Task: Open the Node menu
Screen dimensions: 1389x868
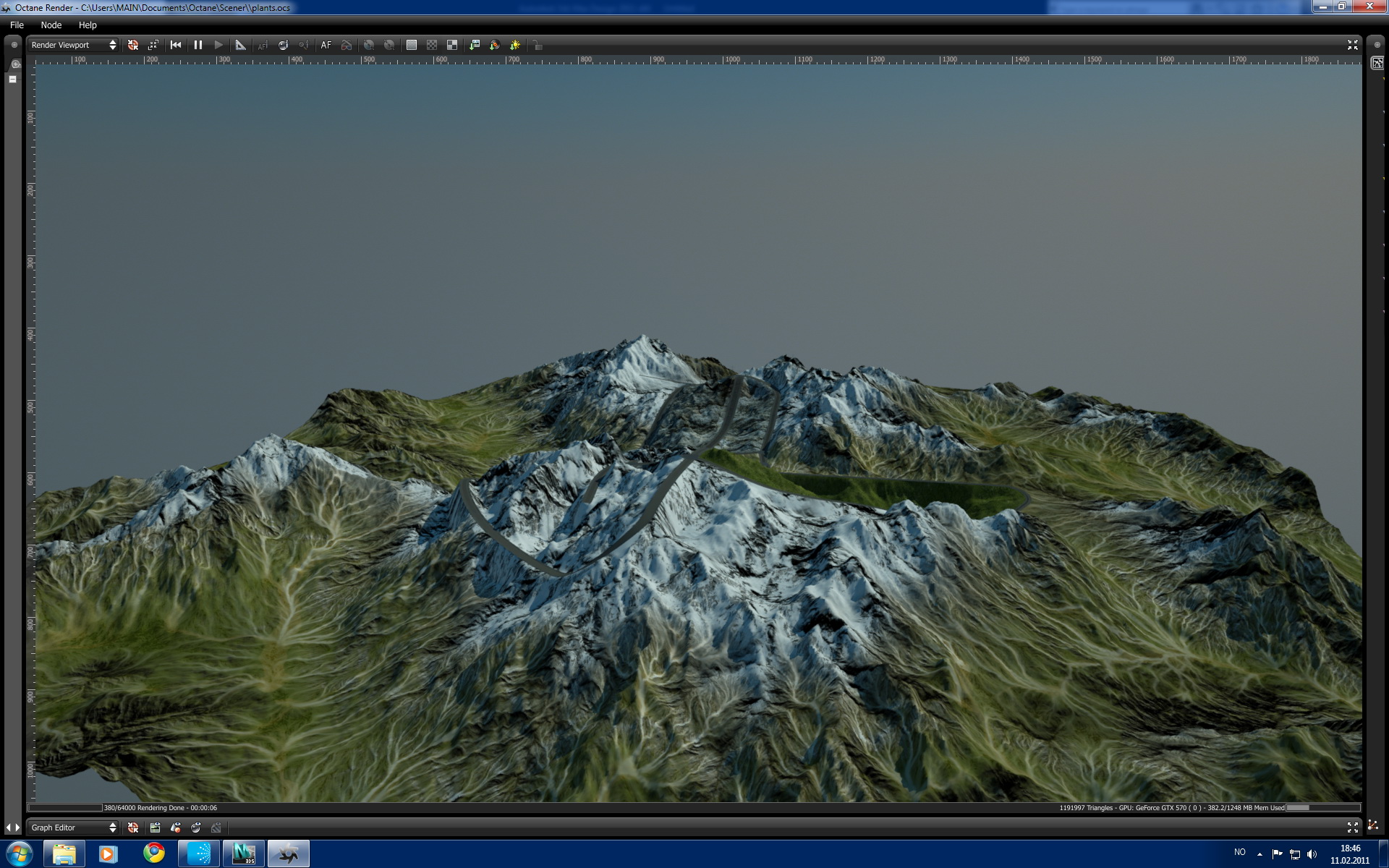Action: 51,25
